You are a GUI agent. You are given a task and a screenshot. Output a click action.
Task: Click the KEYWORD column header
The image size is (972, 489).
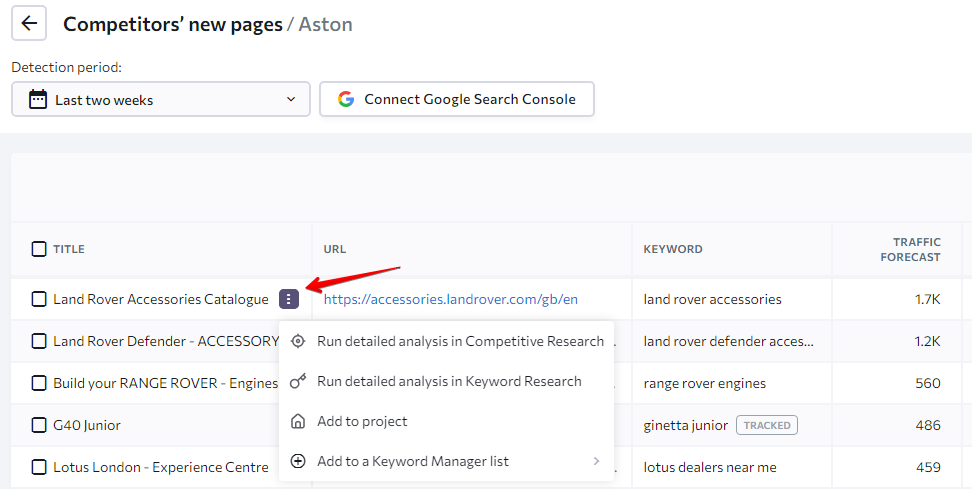click(x=673, y=249)
